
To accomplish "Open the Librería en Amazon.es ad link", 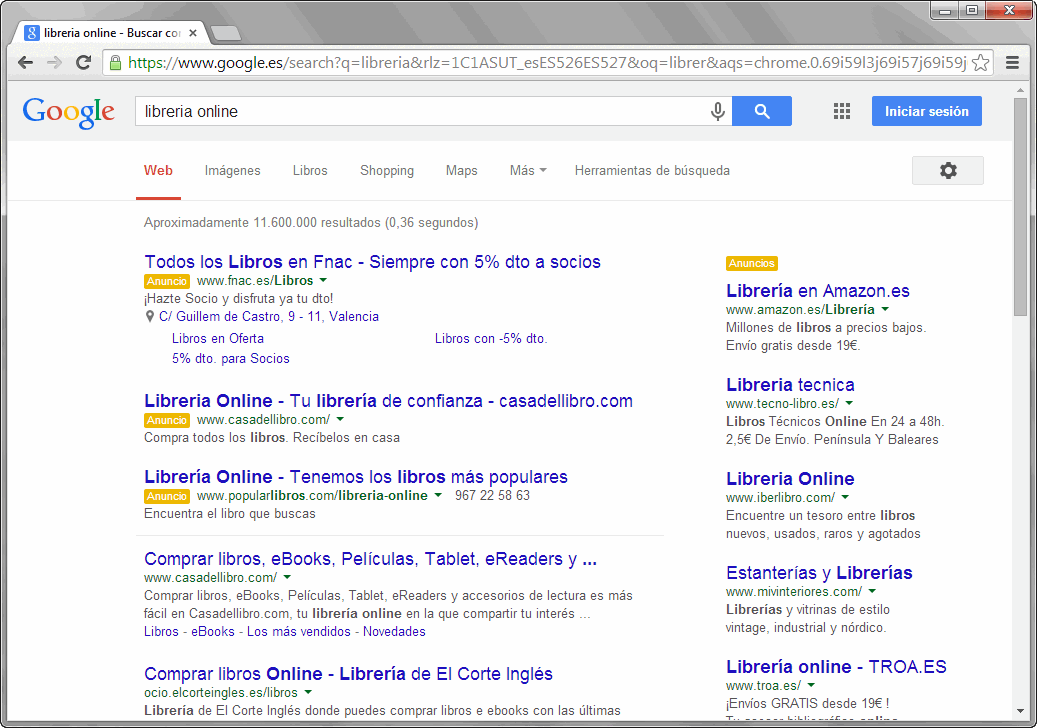I will [817, 291].
